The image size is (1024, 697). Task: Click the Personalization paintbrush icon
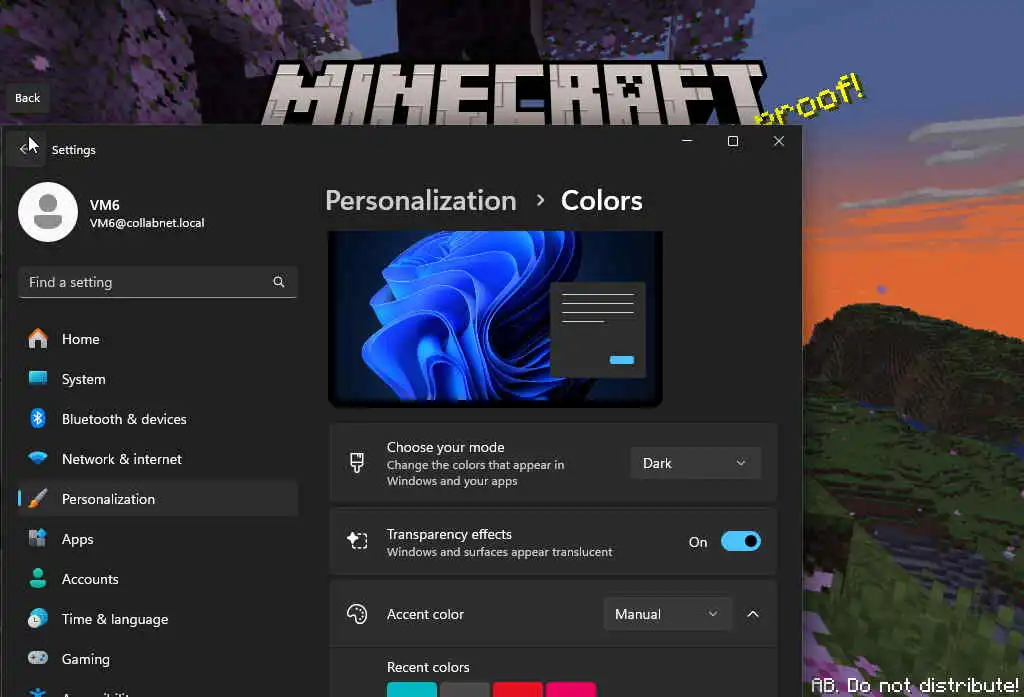click(38, 498)
